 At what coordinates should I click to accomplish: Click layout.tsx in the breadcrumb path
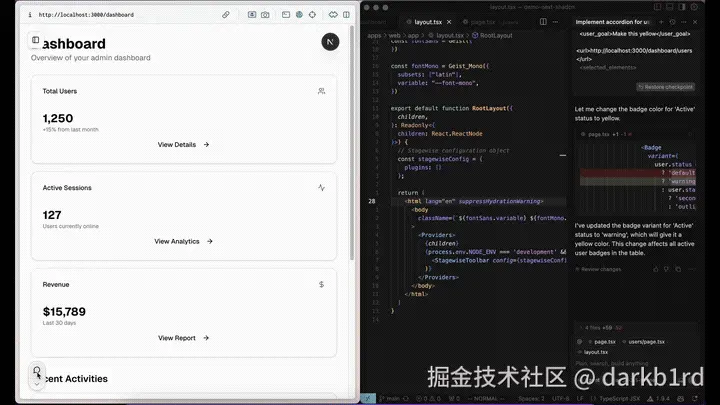point(450,35)
